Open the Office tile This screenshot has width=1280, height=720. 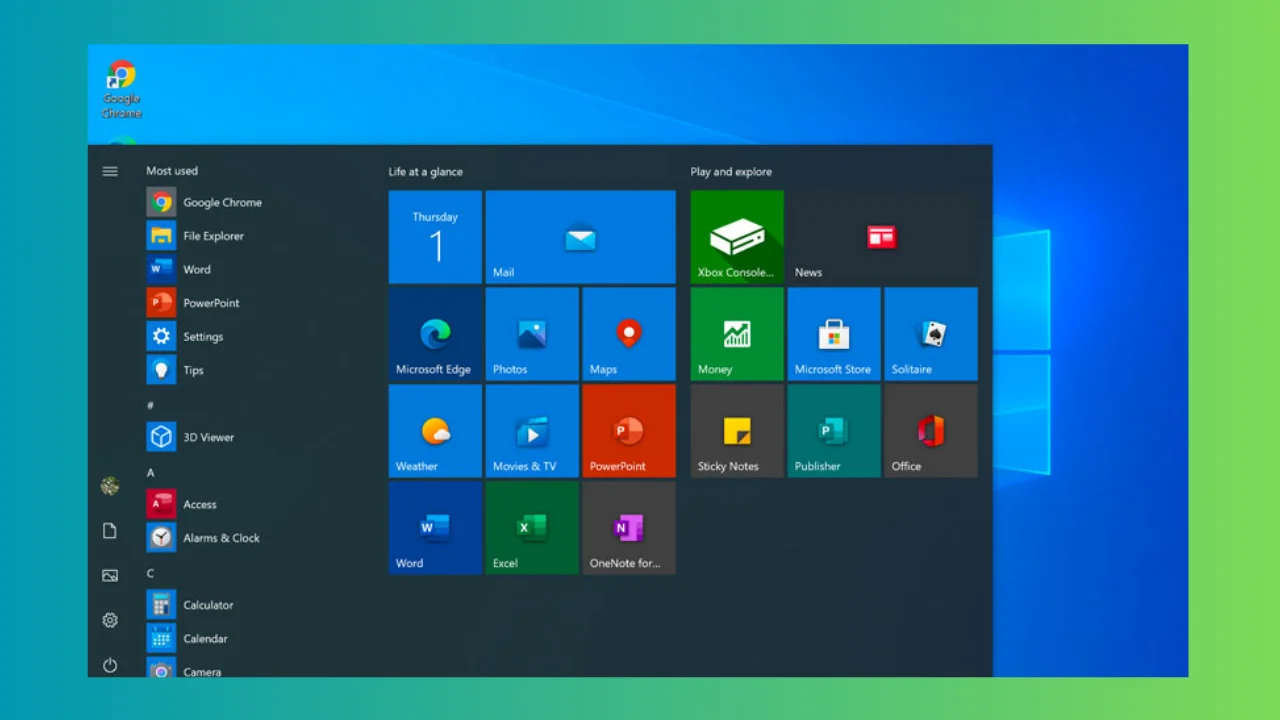click(x=931, y=431)
